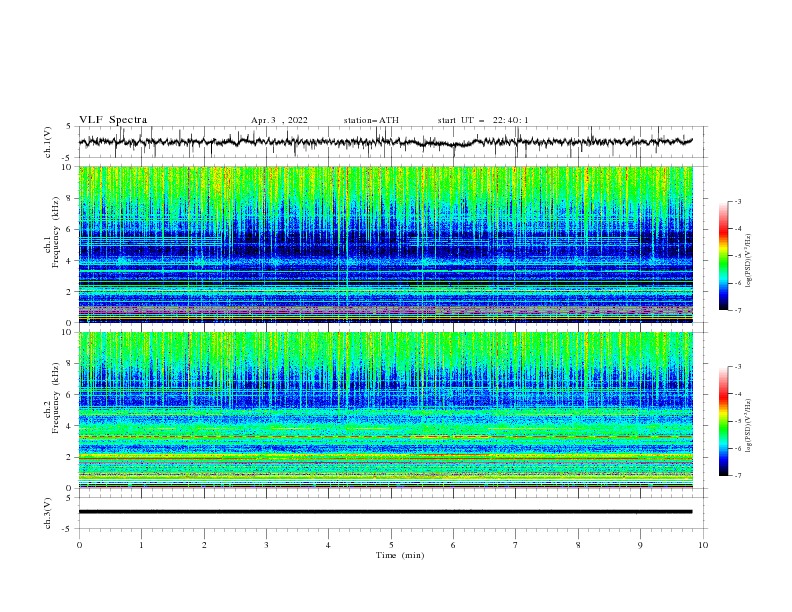Click the 'start UT = 22:40:1' text
Image resolution: width=792 pixels, height=612 pixels.
[x=483, y=120]
